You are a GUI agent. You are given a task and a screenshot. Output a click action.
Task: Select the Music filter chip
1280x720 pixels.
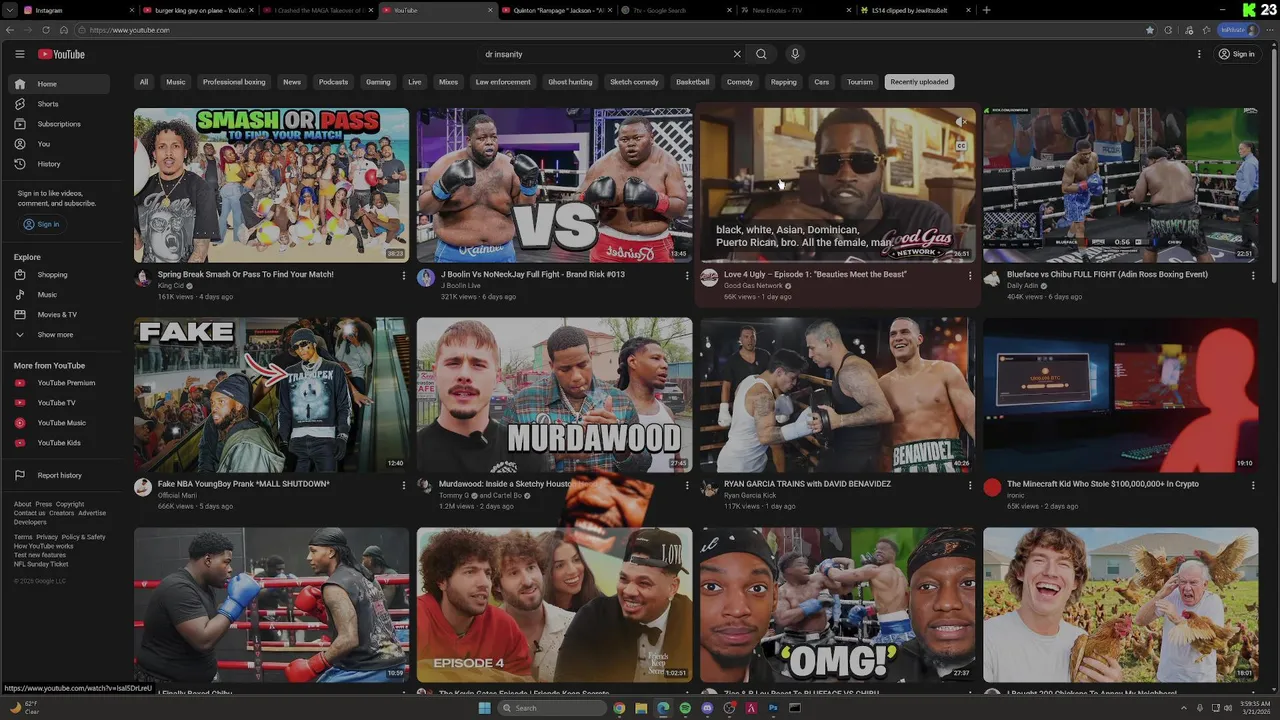point(176,82)
